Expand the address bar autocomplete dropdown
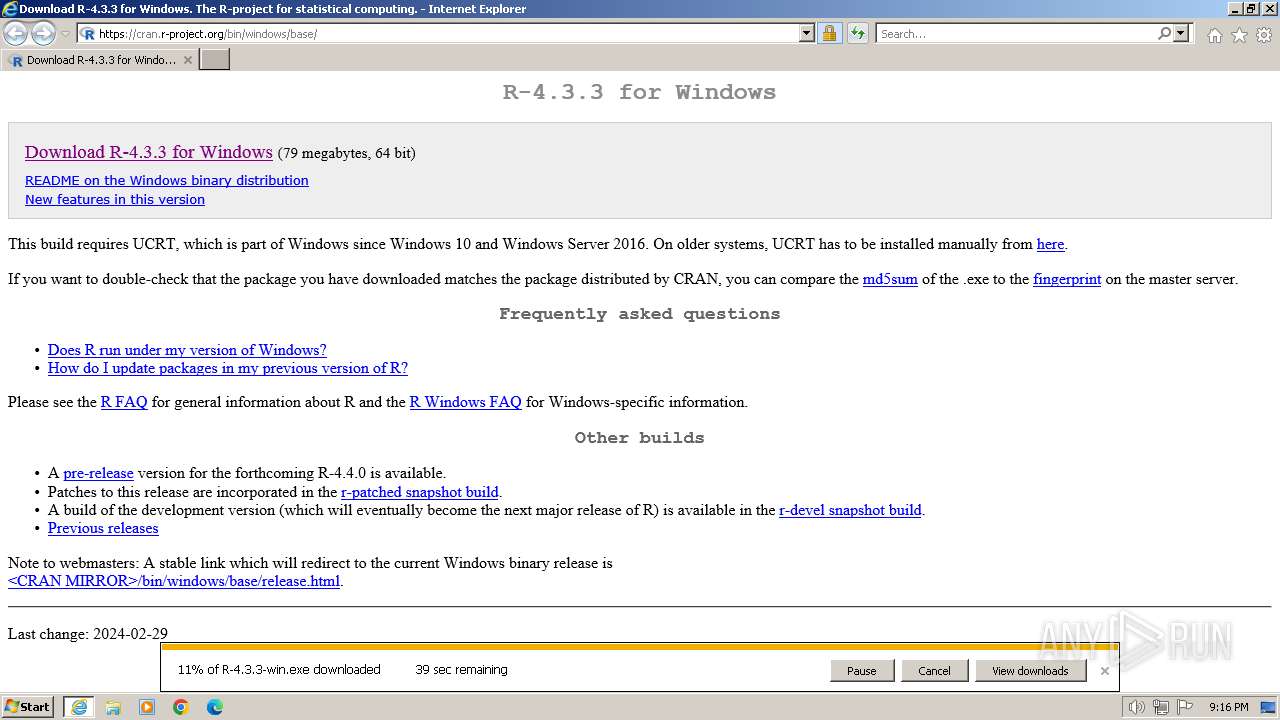This screenshot has height=720, width=1280. click(x=807, y=34)
